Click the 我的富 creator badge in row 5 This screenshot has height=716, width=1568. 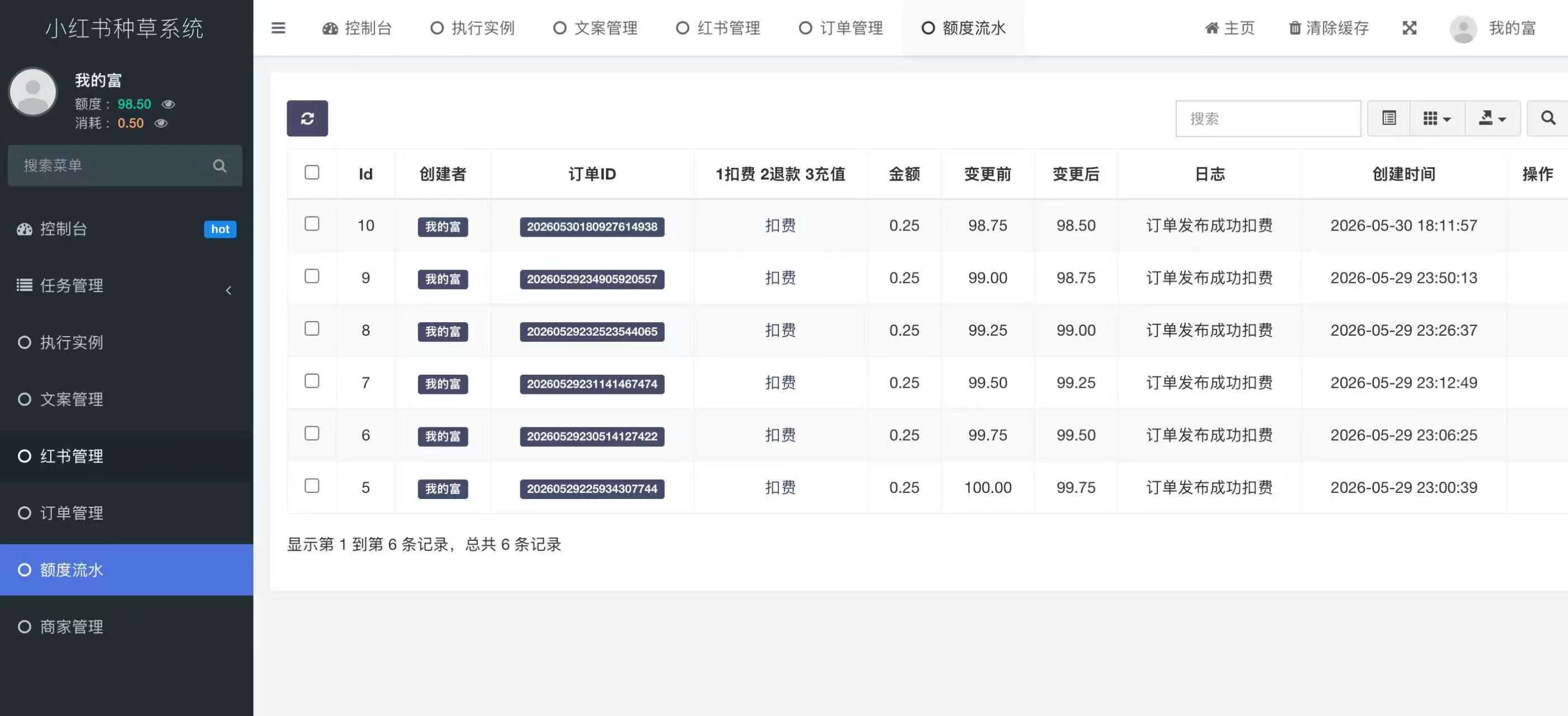[443, 488]
